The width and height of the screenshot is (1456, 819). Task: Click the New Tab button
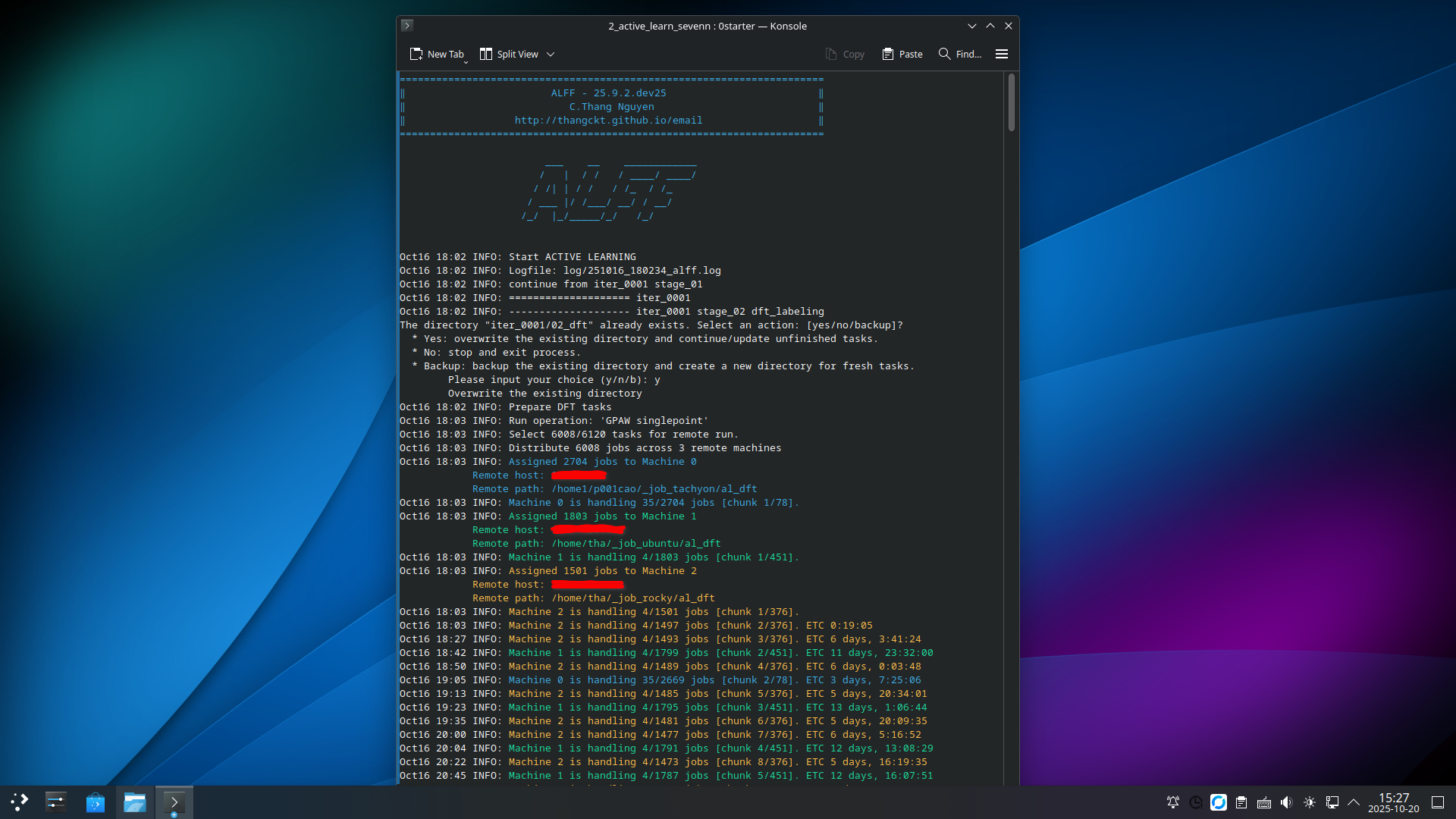(x=436, y=54)
